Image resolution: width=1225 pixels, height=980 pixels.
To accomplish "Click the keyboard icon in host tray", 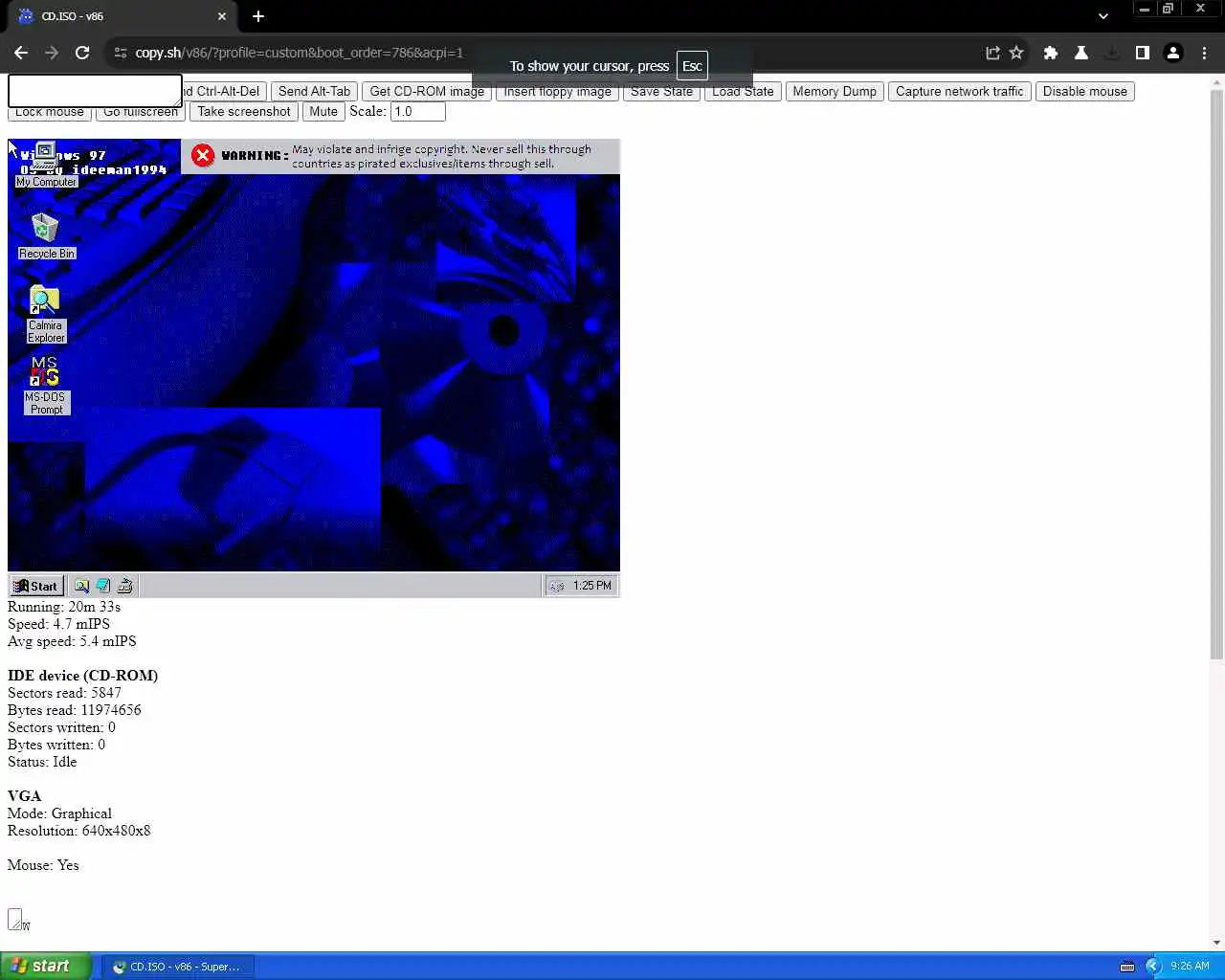I will tap(1127, 967).
